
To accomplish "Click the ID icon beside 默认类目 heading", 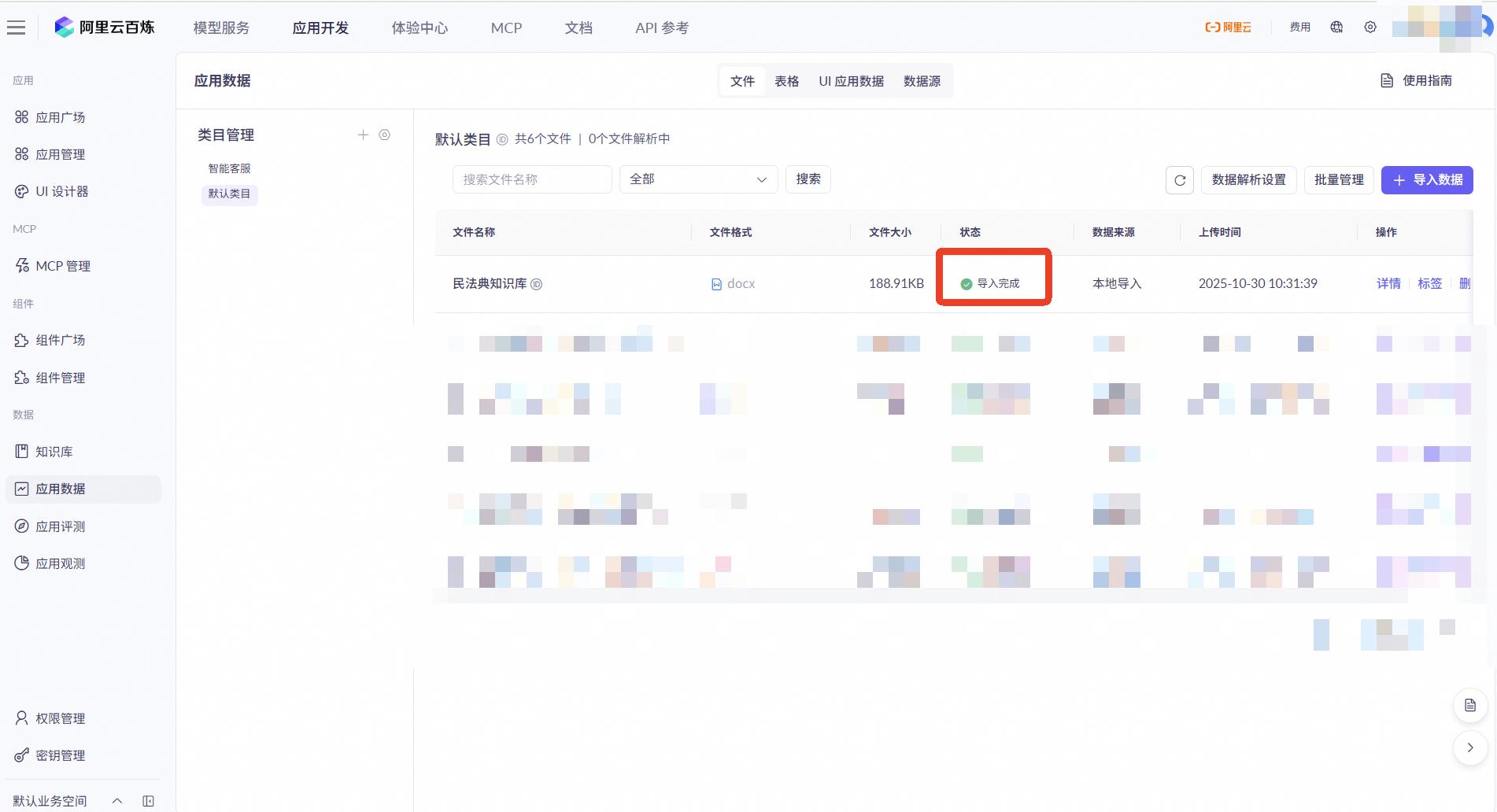I will [502, 139].
